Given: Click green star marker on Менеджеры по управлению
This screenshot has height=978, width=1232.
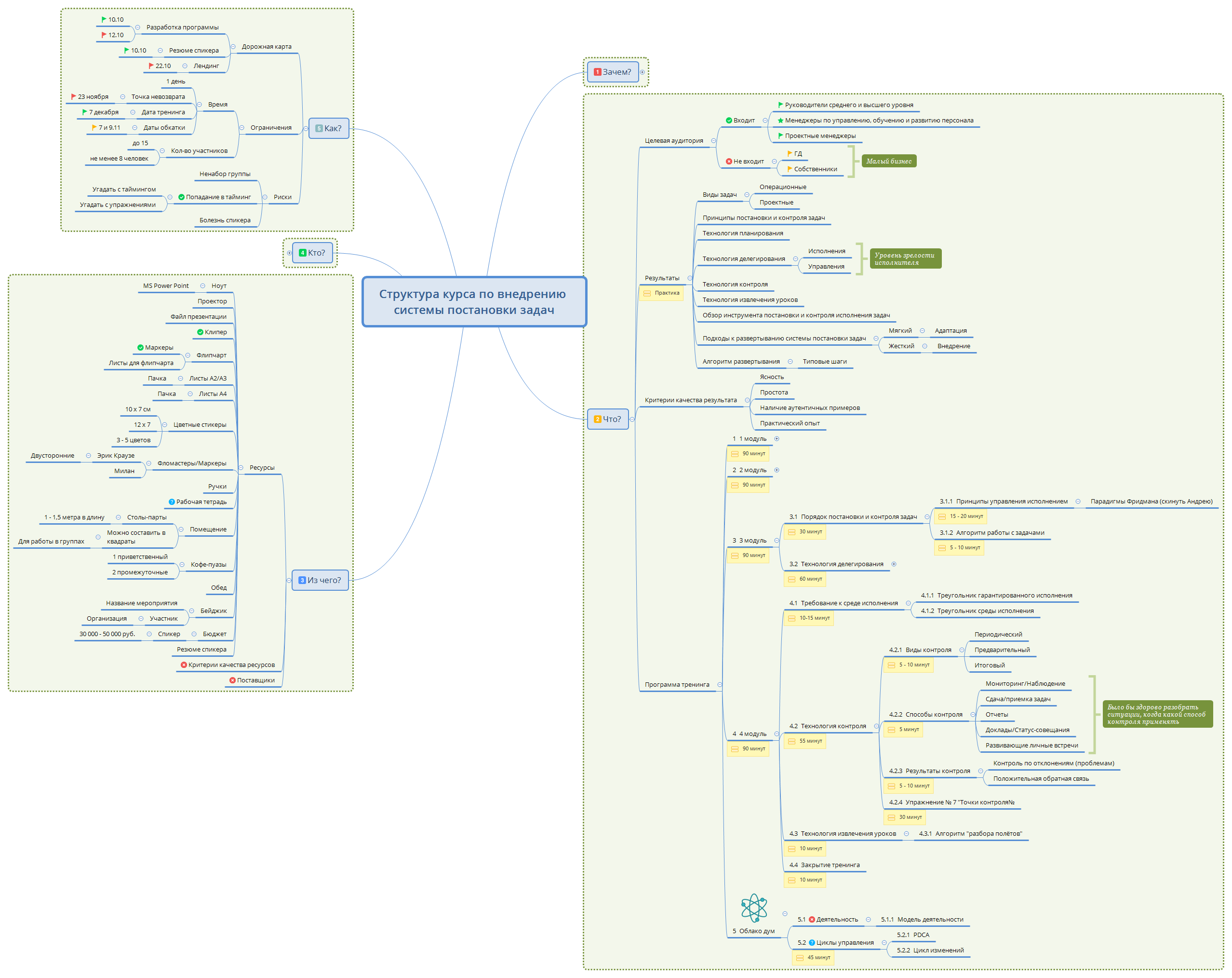Looking at the screenshot, I should [x=780, y=121].
